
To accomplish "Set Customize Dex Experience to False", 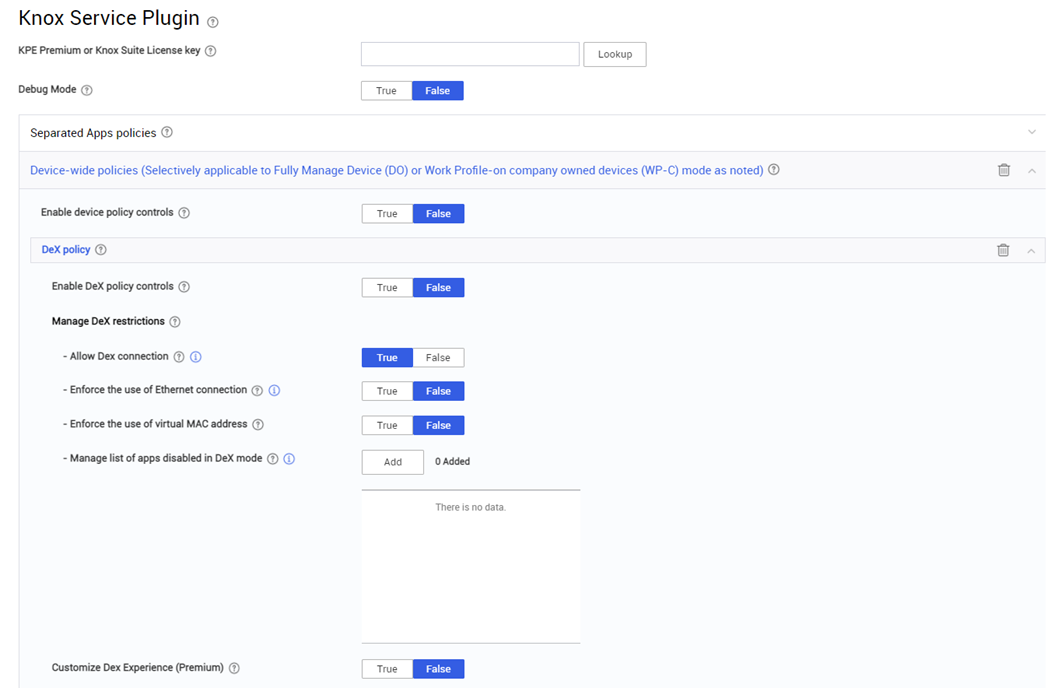I will (x=438, y=669).
